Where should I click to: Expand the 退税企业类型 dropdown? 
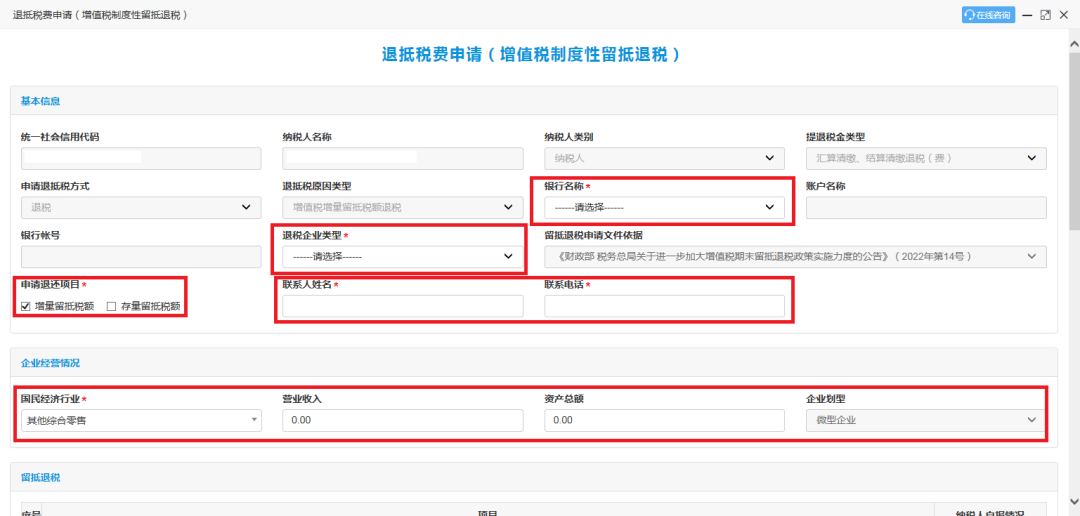[402, 257]
